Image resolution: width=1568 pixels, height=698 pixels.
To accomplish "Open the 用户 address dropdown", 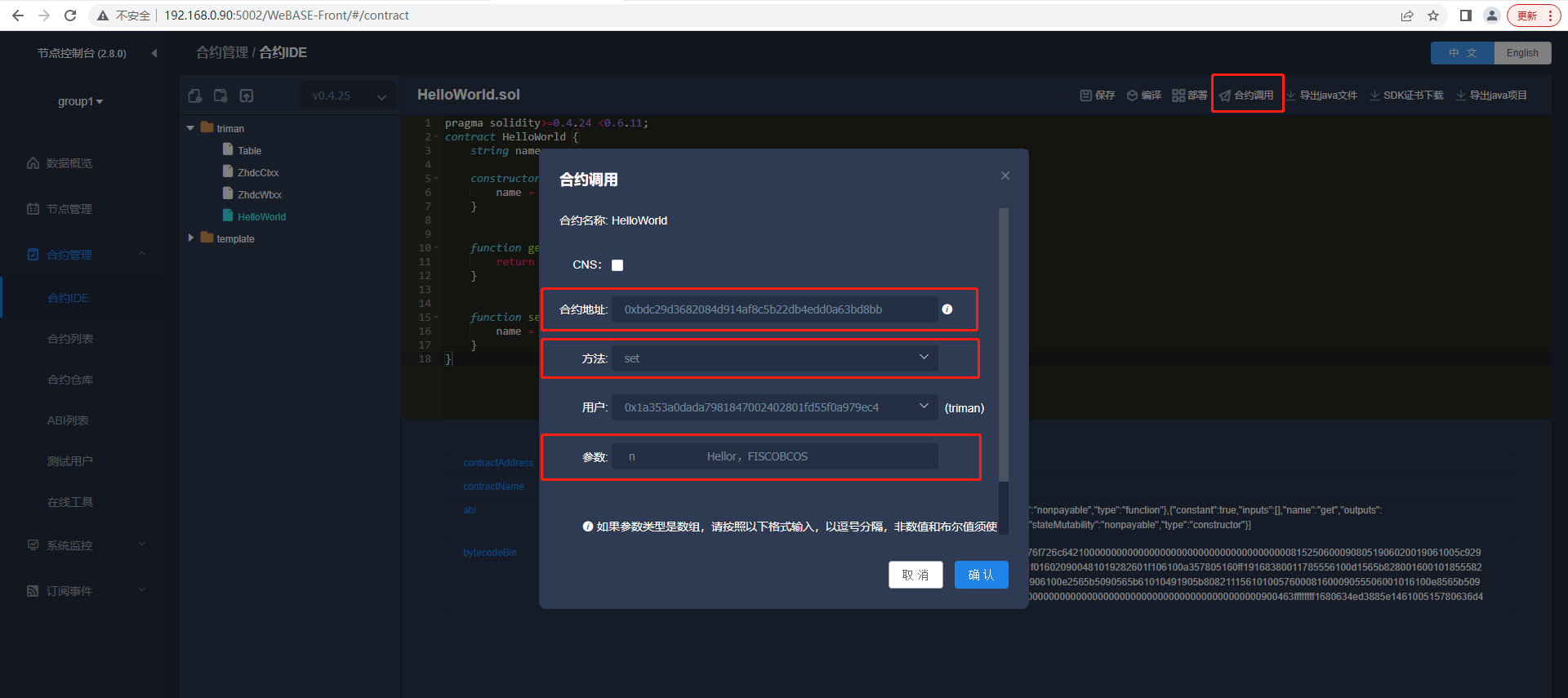I will [775, 407].
